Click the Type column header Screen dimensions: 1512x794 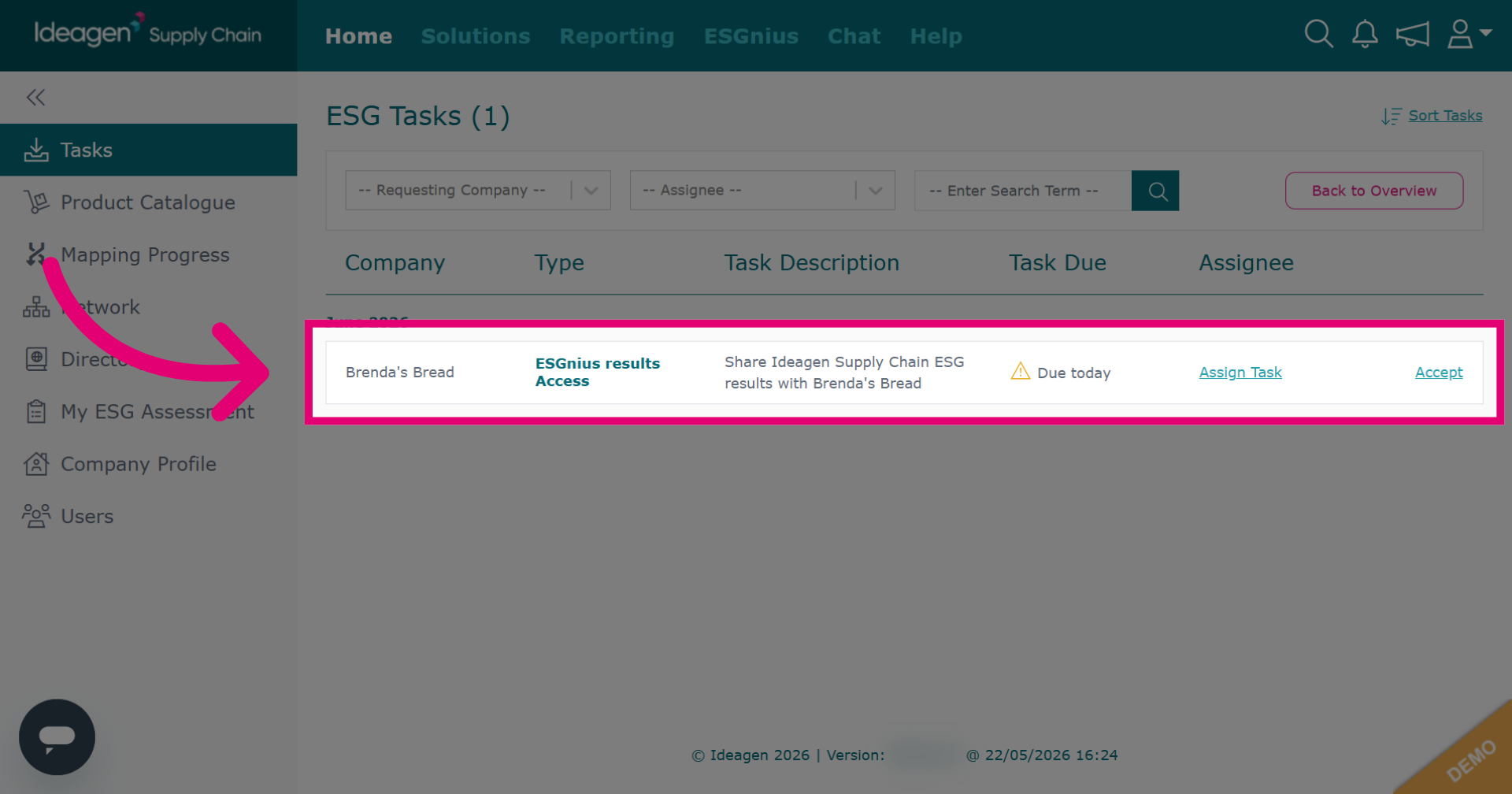click(x=559, y=263)
